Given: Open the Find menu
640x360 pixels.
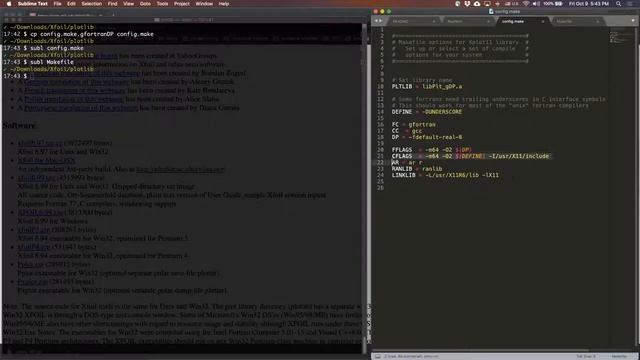Looking at the screenshot, I should tap(113, 4).
